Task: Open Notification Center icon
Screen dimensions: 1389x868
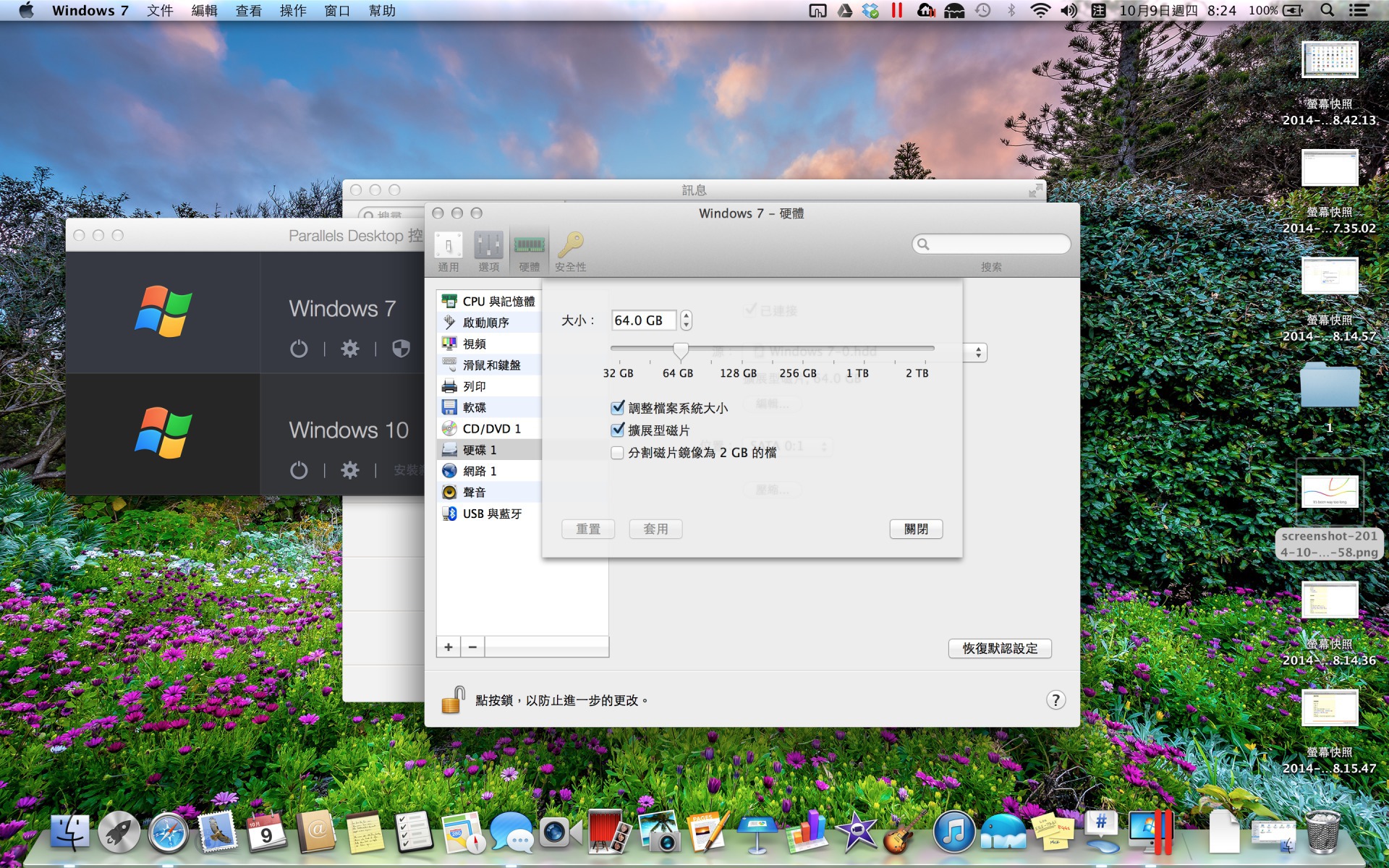Action: coord(1359,10)
